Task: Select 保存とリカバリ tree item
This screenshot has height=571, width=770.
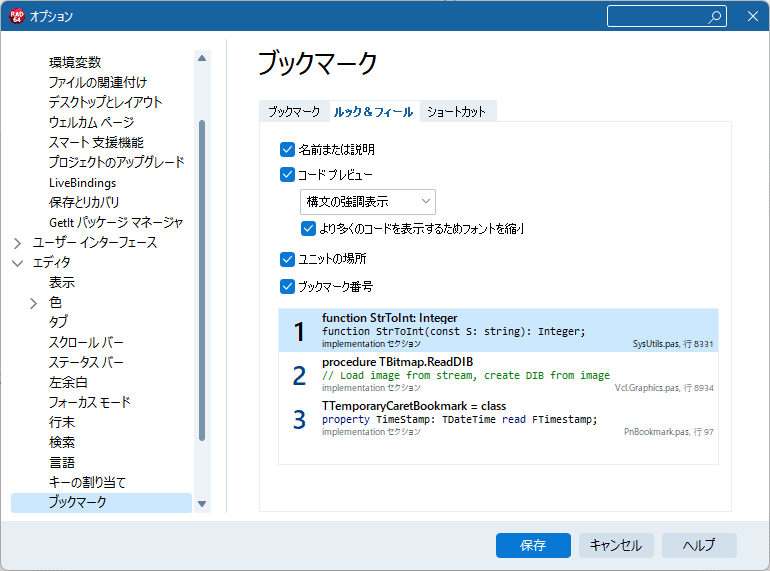Action: pos(84,202)
